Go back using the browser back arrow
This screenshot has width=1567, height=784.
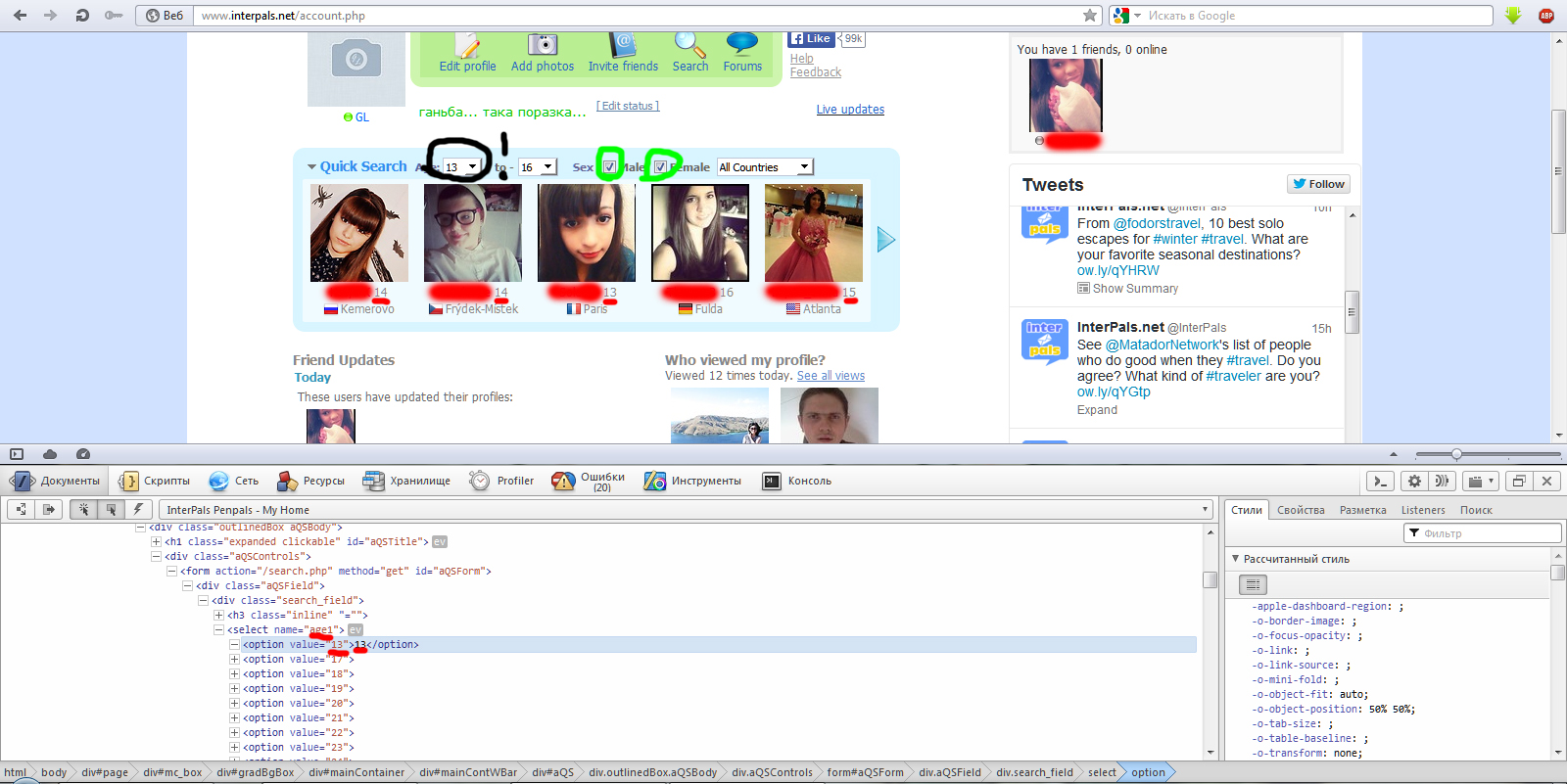point(20,16)
